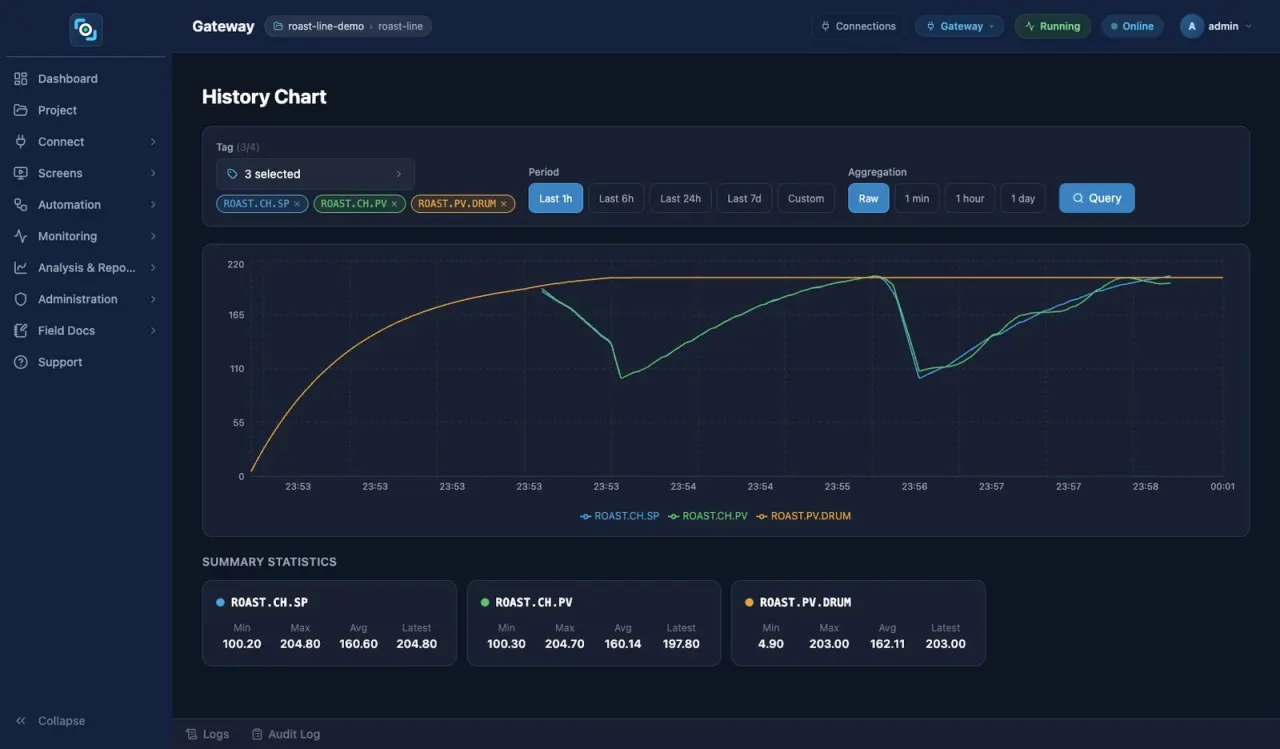Select the Last 7d period
The height and width of the screenshot is (749, 1280).
744,198
